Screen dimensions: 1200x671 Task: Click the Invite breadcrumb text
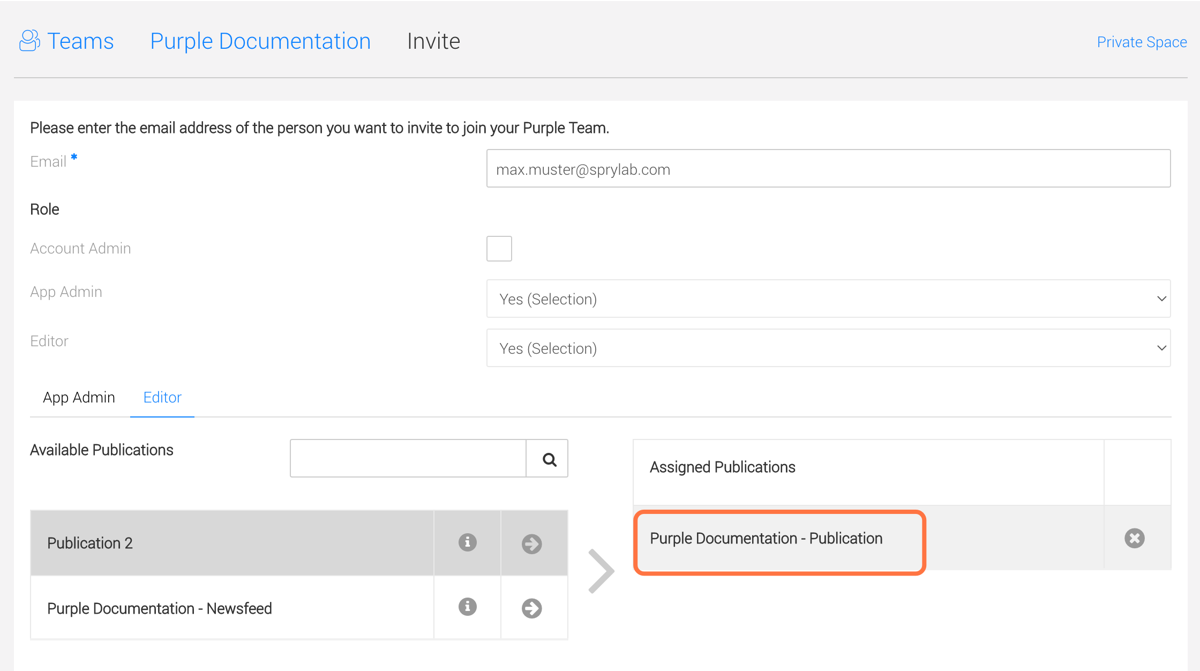click(x=433, y=41)
